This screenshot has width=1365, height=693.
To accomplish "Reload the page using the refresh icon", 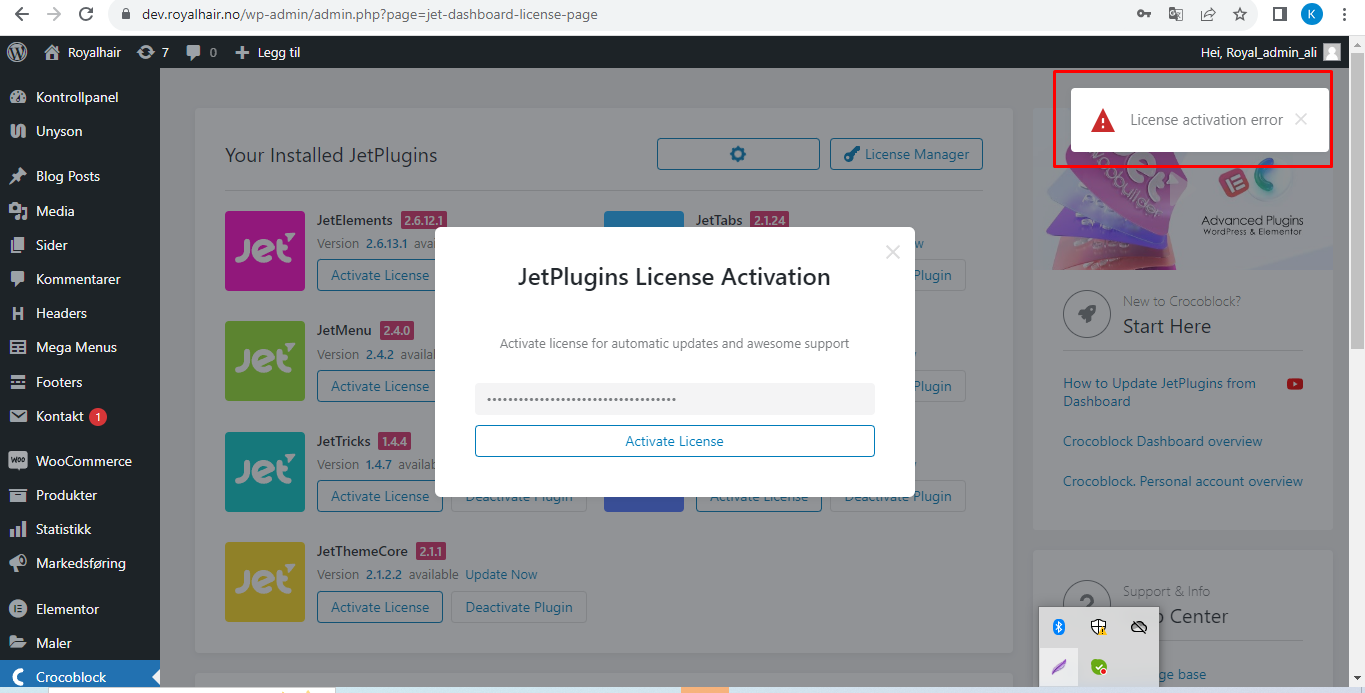I will 86,15.
